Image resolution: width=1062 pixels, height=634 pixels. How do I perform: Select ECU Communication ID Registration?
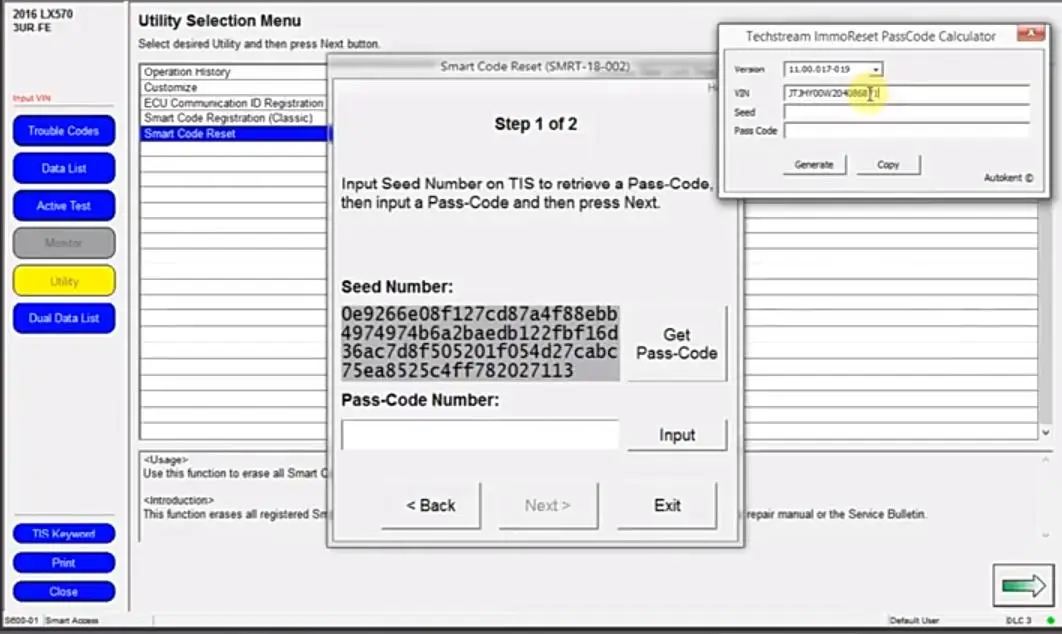[234, 103]
